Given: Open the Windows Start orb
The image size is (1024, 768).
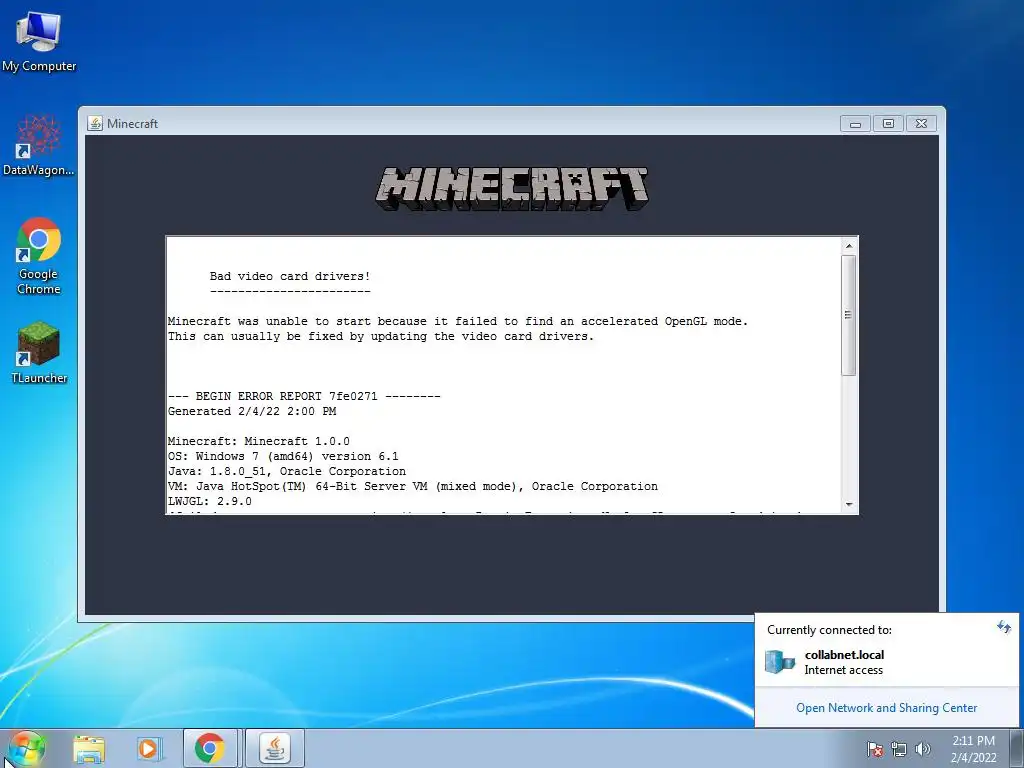Looking at the screenshot, I should pos(25,748).
